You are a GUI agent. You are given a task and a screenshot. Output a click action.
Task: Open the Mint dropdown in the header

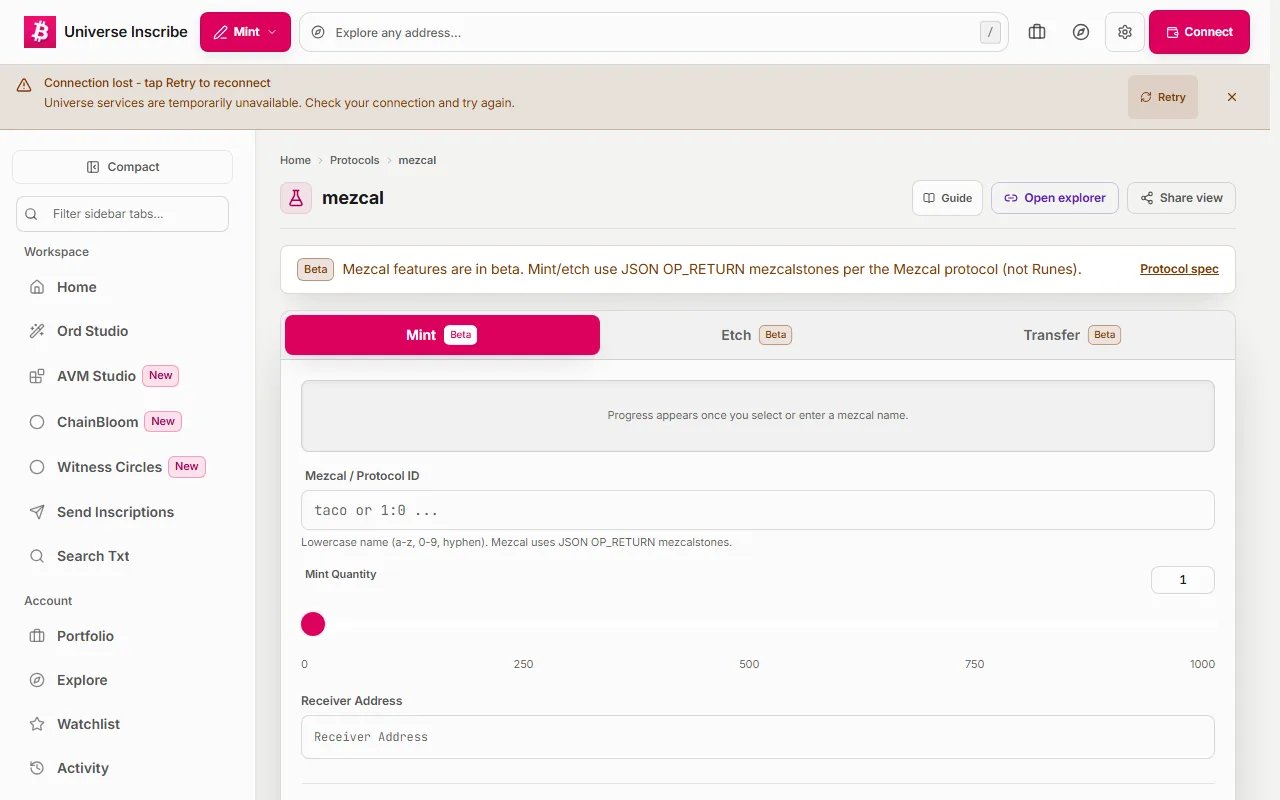pos(245,32)
